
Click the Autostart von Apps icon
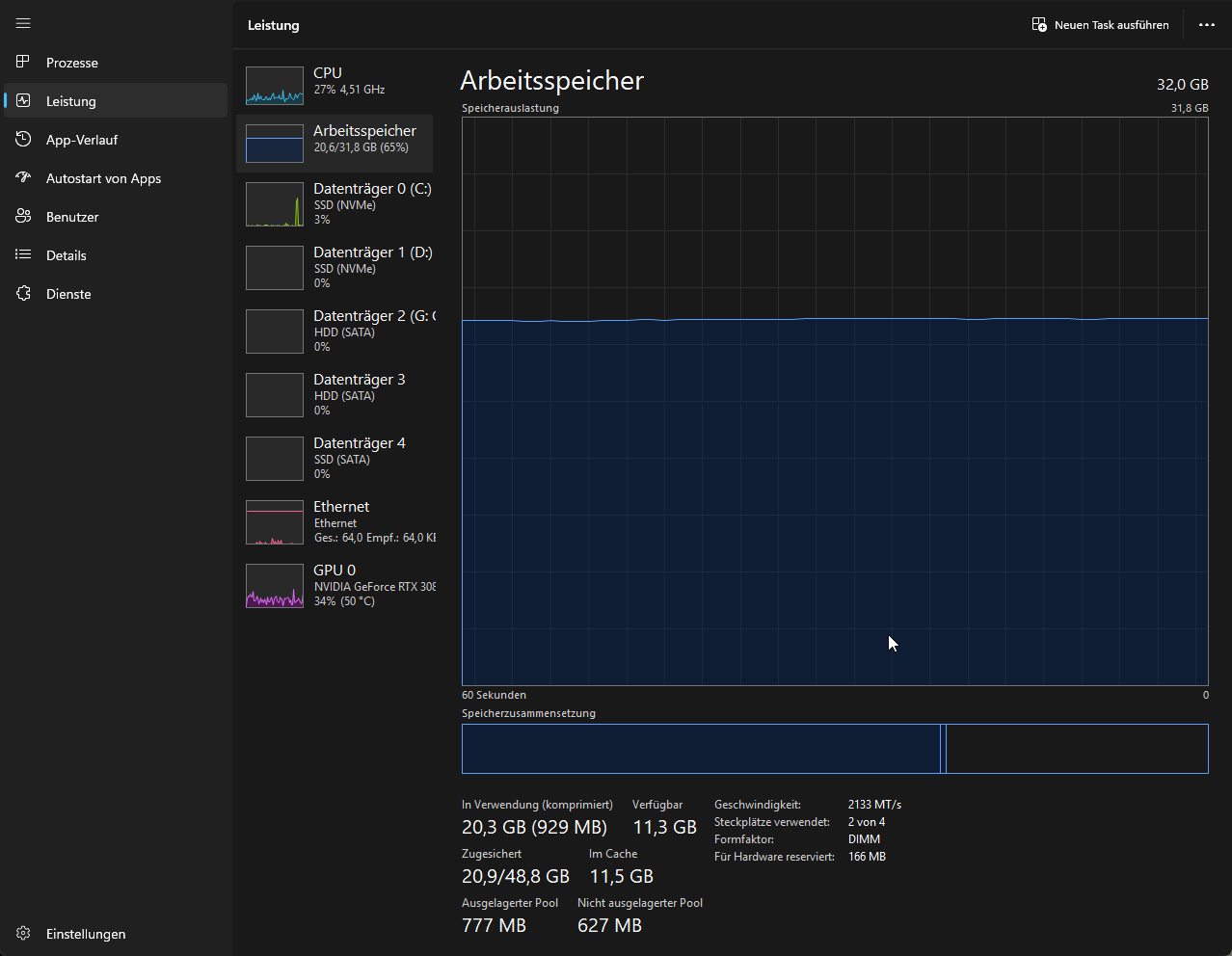[23, 177]
